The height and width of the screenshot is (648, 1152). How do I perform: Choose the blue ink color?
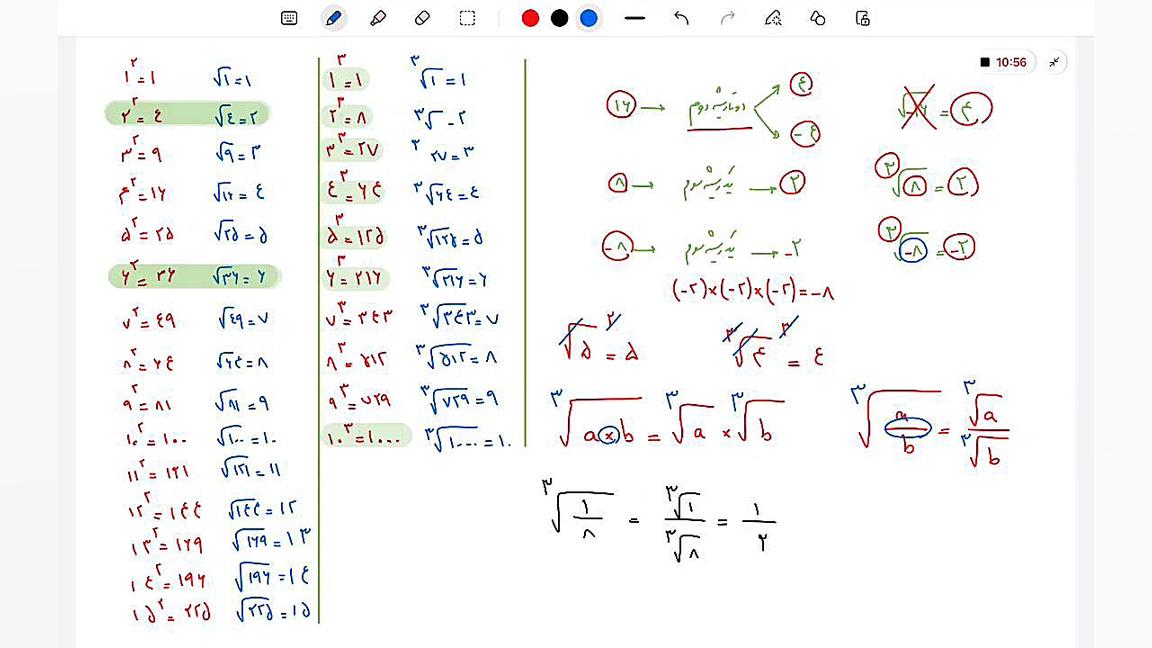point(588,18)
